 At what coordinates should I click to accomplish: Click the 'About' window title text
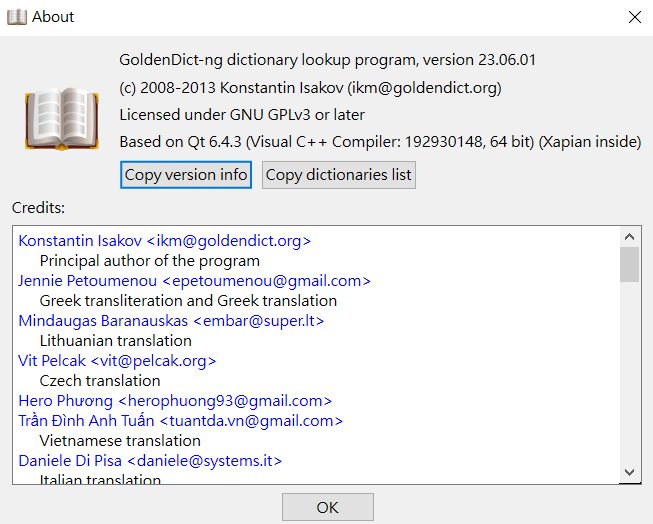53,17
